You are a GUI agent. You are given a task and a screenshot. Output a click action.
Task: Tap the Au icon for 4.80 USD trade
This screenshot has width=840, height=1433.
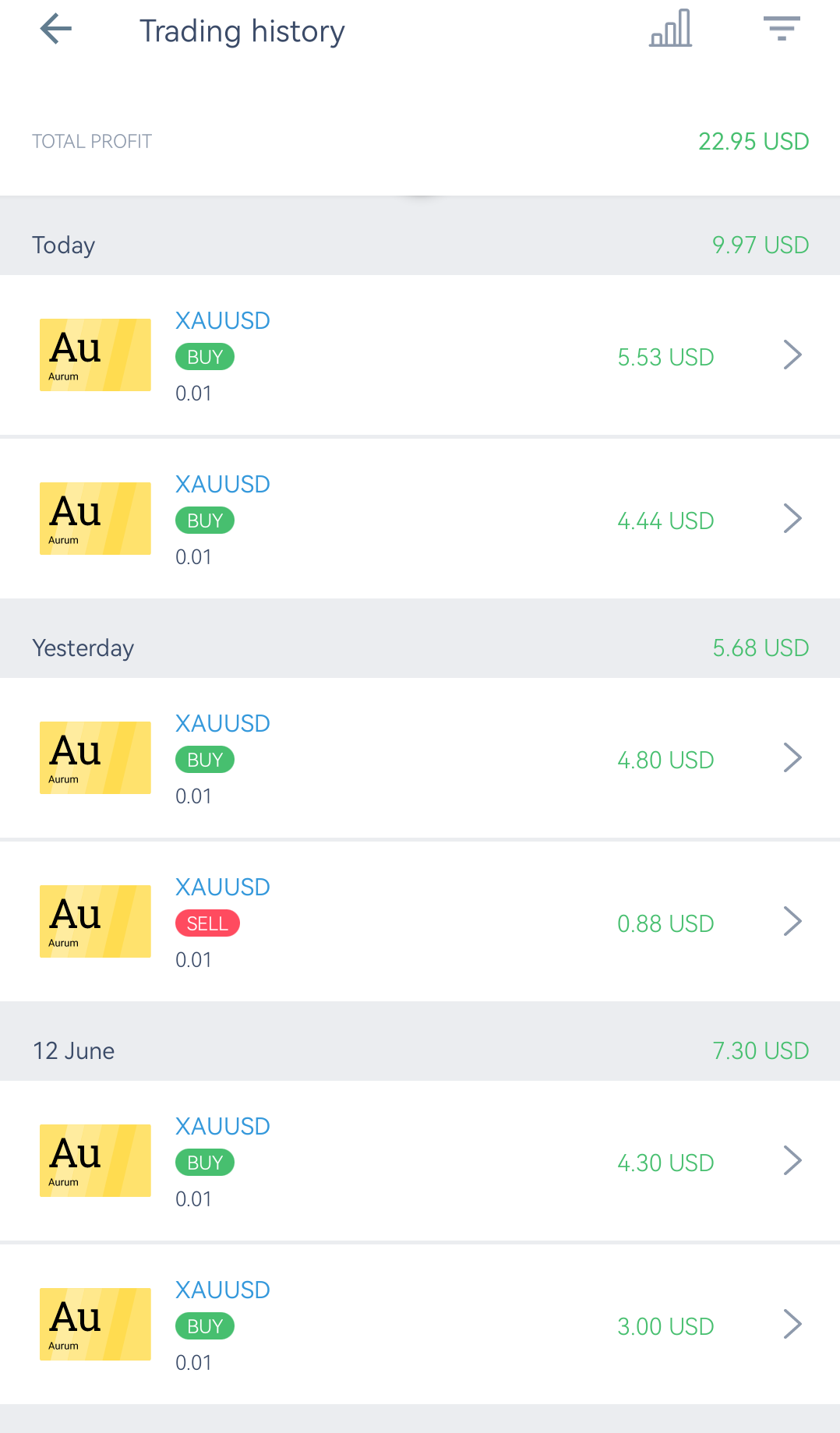point(95,757)
